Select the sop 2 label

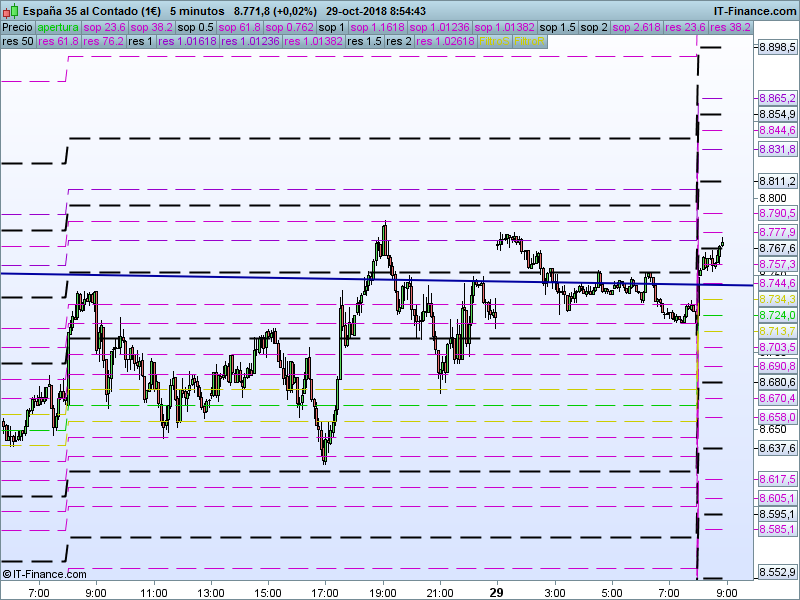coord(594,28)
